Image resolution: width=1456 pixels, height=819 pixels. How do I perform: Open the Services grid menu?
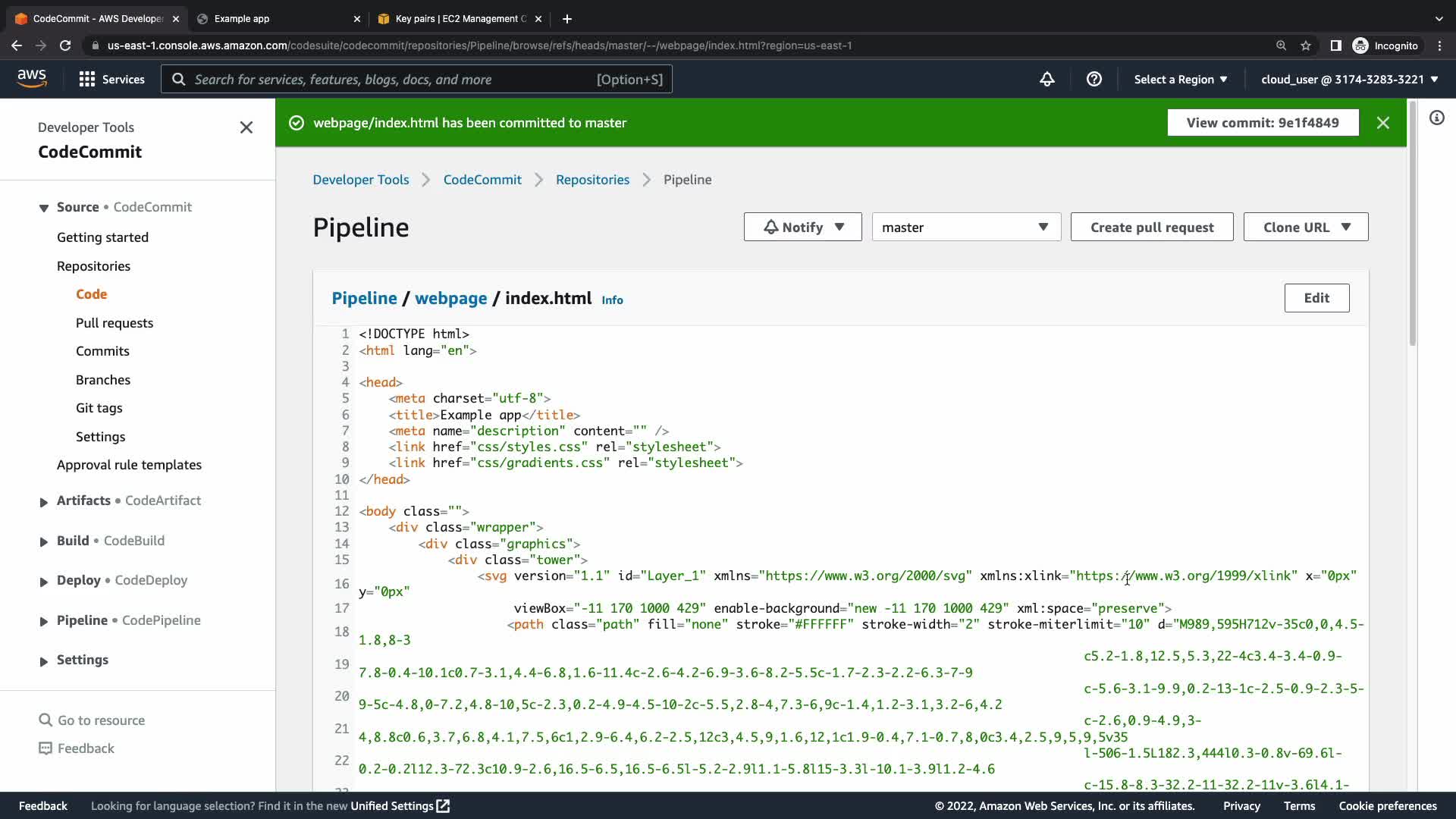point(111,79)
